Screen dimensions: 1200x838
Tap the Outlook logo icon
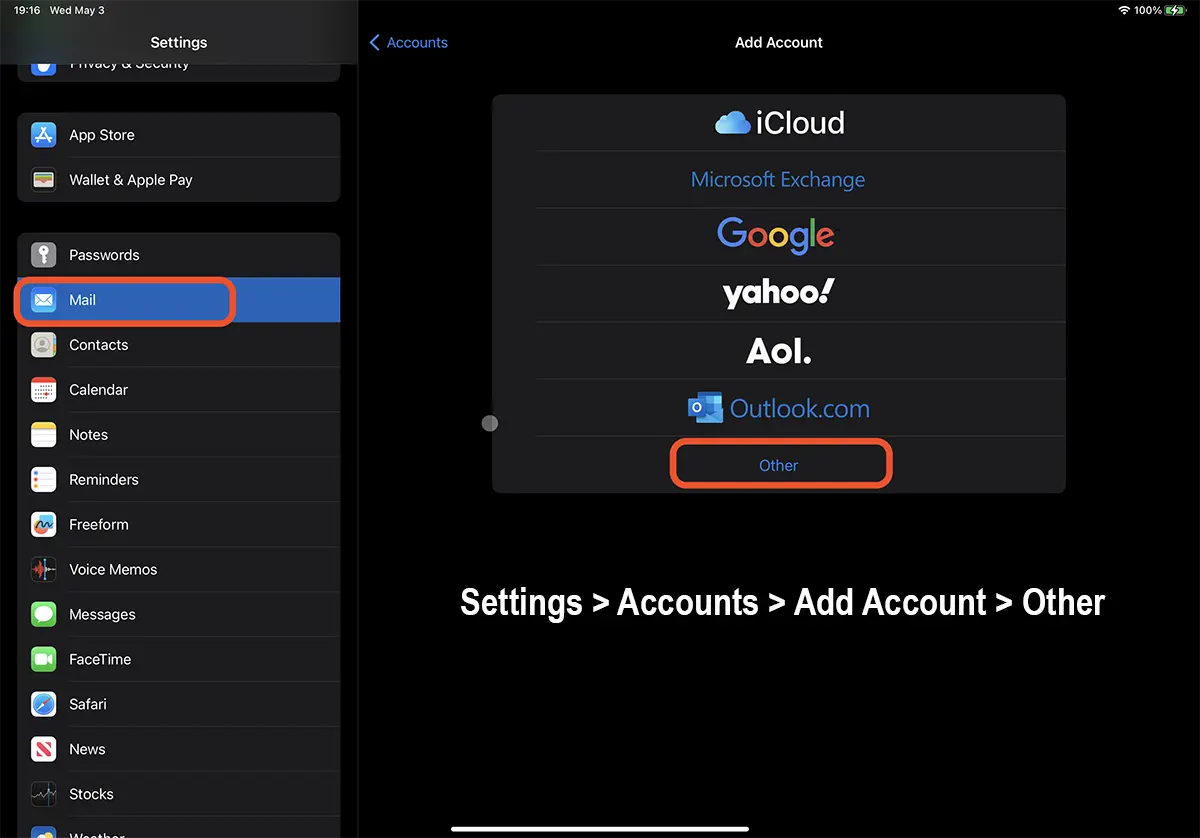[x=705, y=408]
